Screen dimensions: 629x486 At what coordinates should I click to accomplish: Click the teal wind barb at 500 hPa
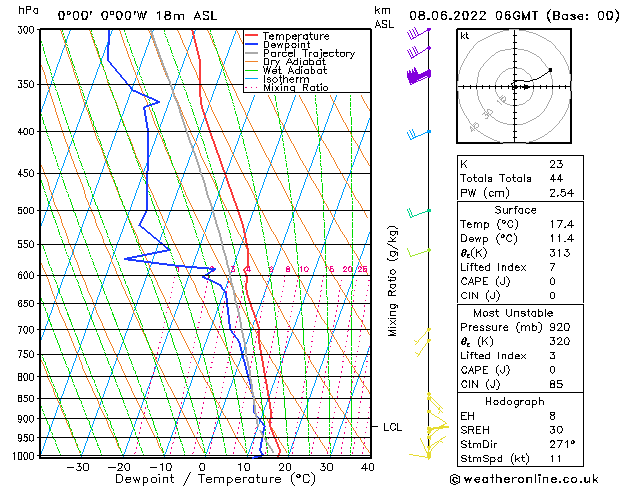pos(419,213)
